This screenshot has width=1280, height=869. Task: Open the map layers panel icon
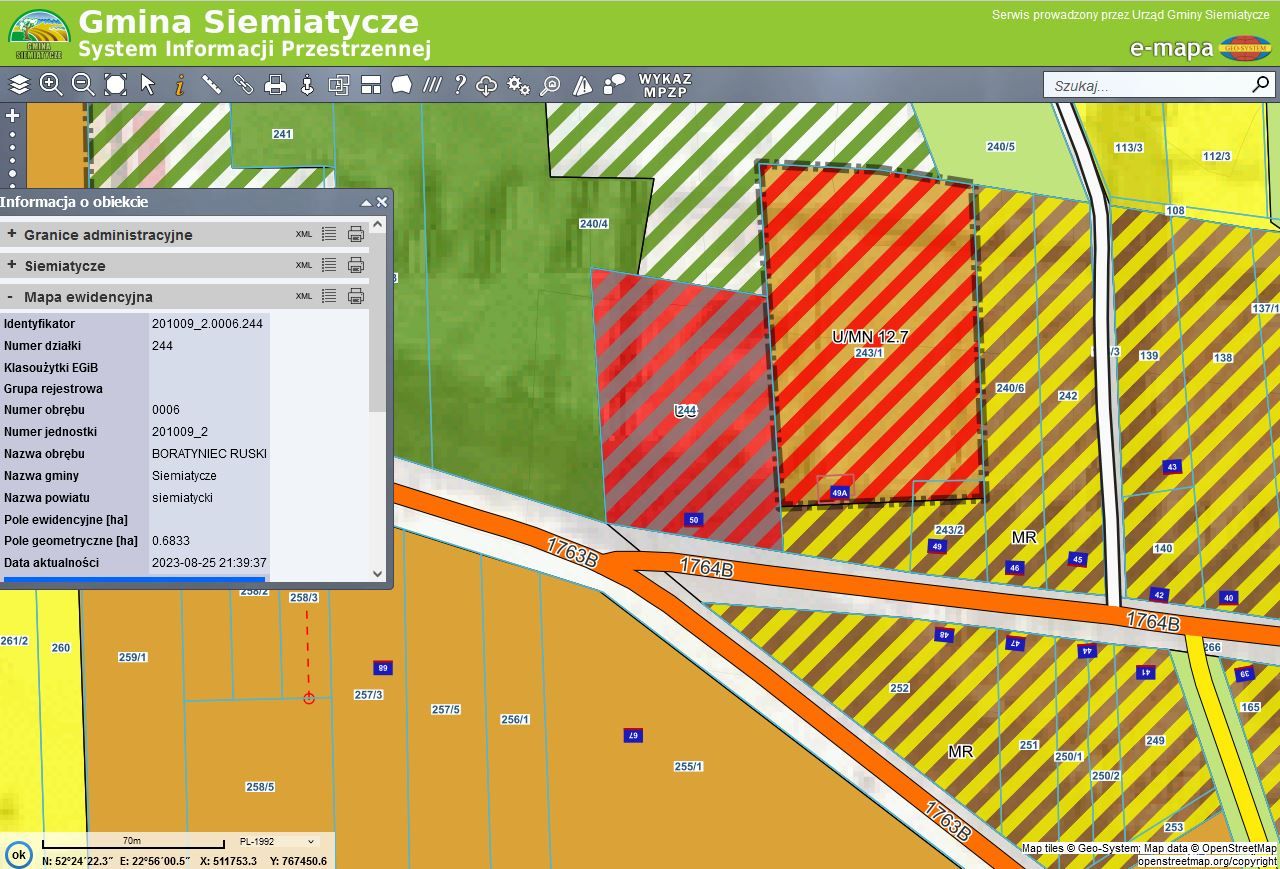click(x=19, y=85)
